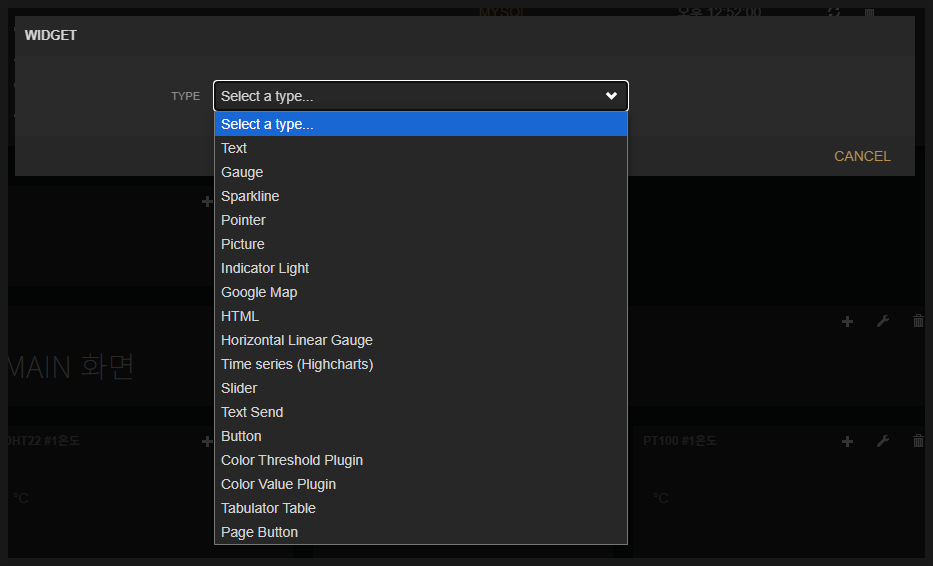Choose Gauge widget type
This screenshot has height=566, width=933.
(421, 172)
